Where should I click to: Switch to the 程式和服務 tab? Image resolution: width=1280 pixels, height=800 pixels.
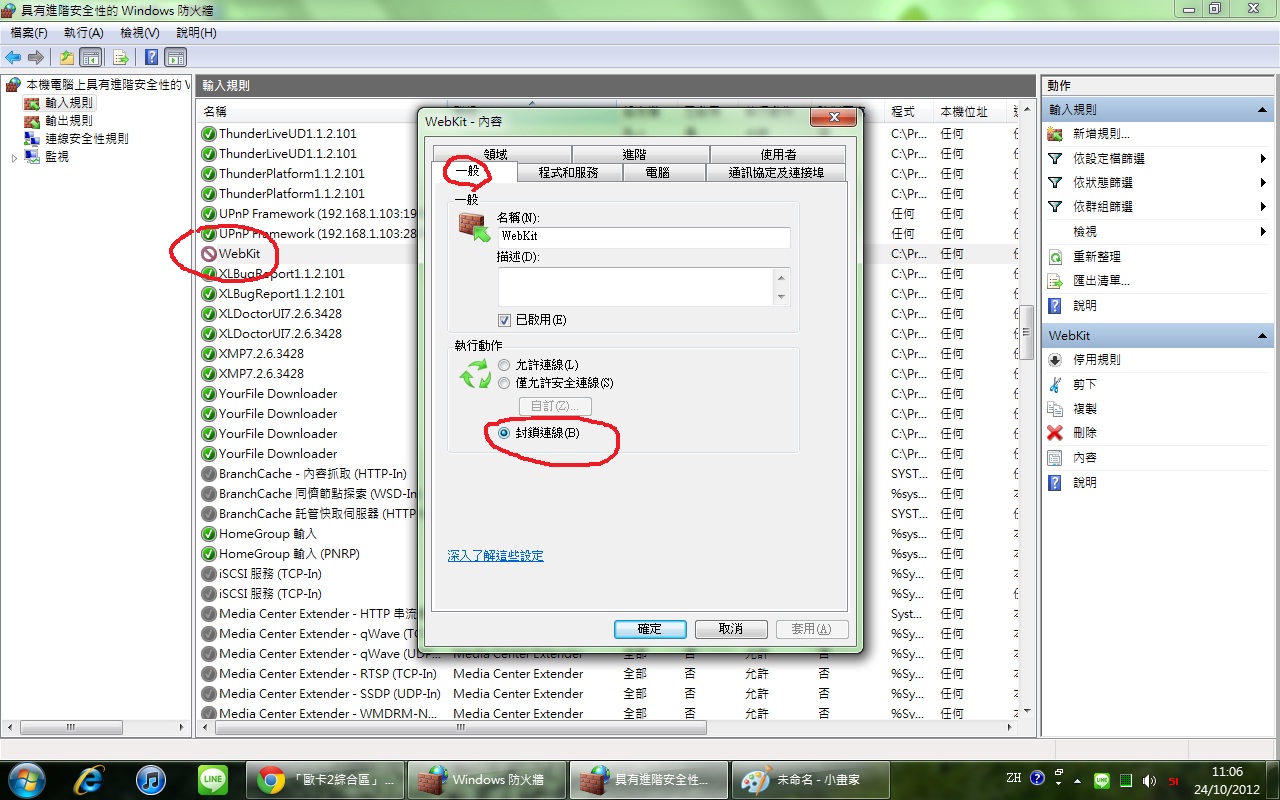tap(568, 172)
